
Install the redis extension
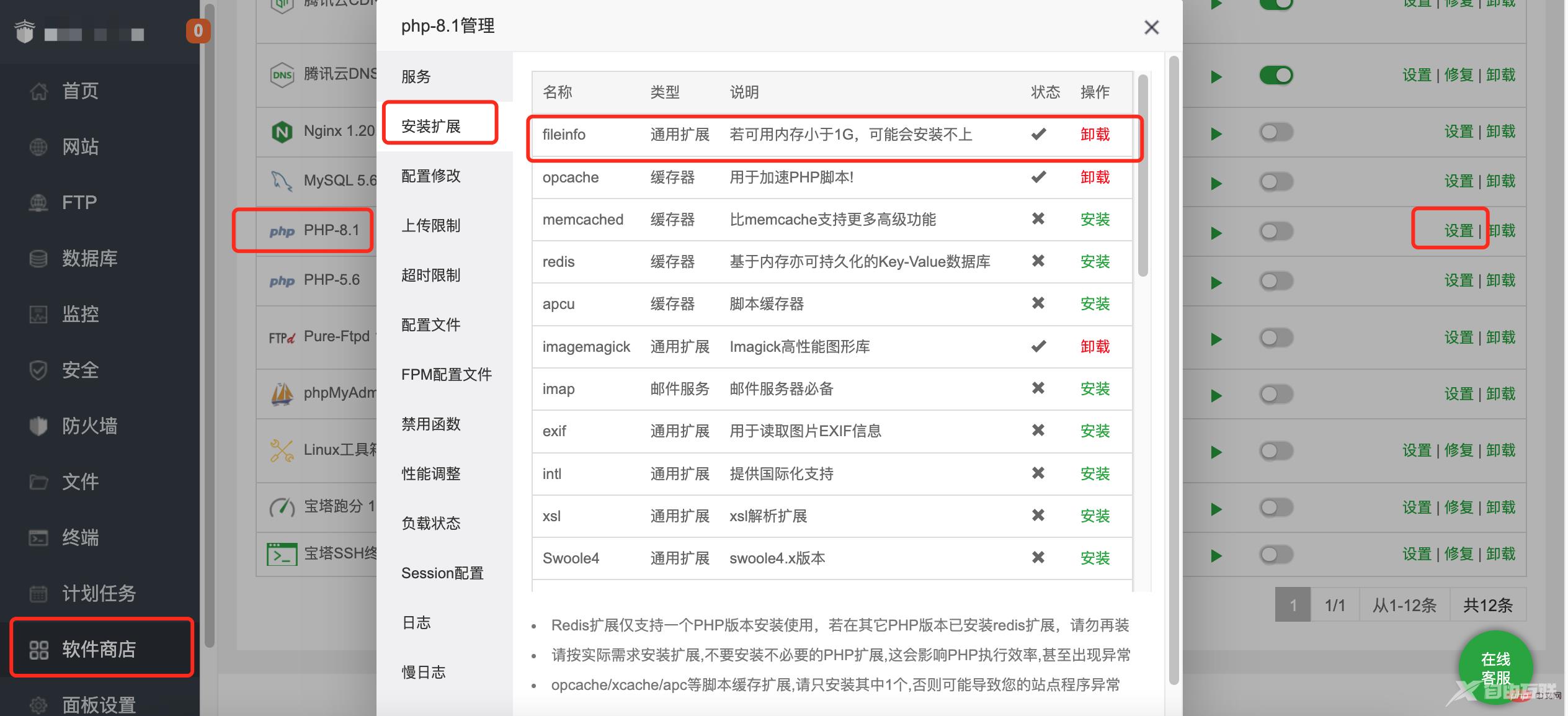pos(1095,262)
